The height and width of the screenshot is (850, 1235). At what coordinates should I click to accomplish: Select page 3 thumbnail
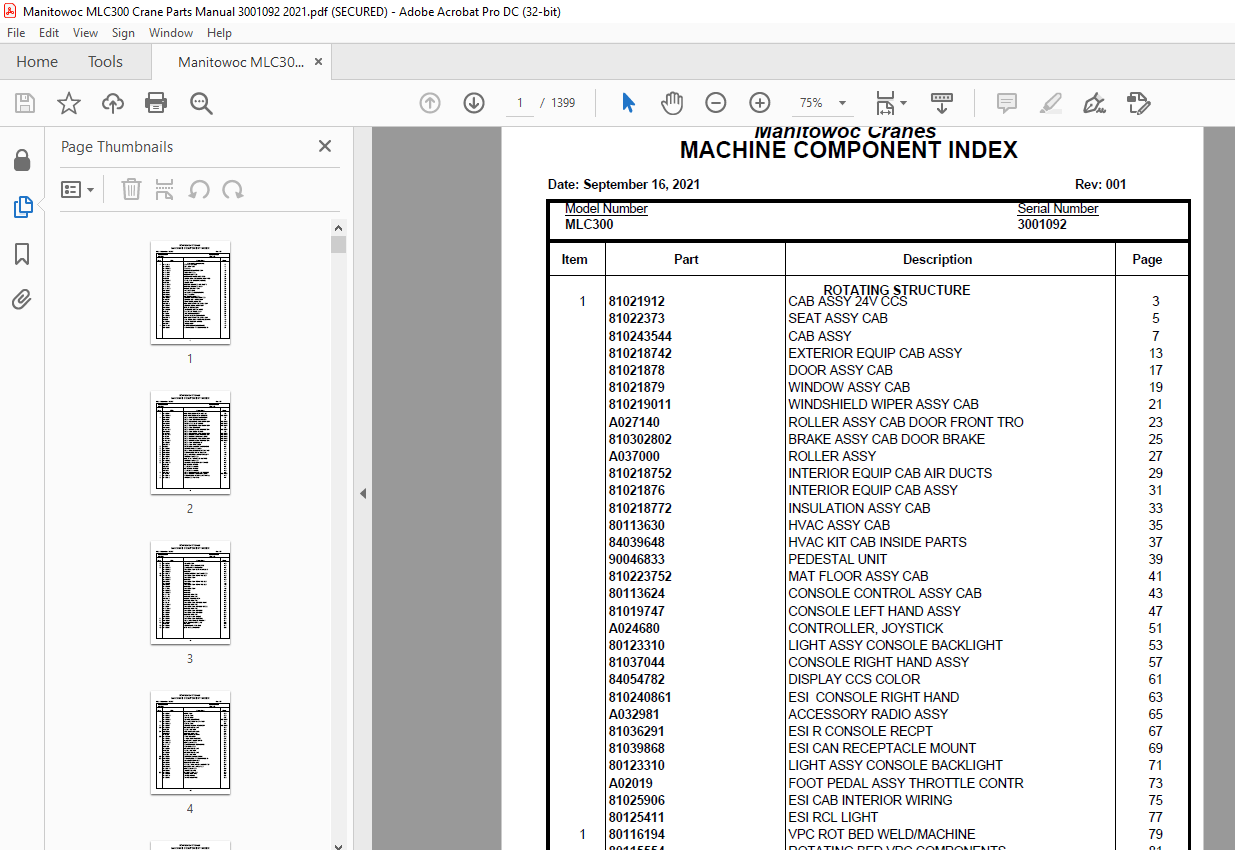coord(190,592)
